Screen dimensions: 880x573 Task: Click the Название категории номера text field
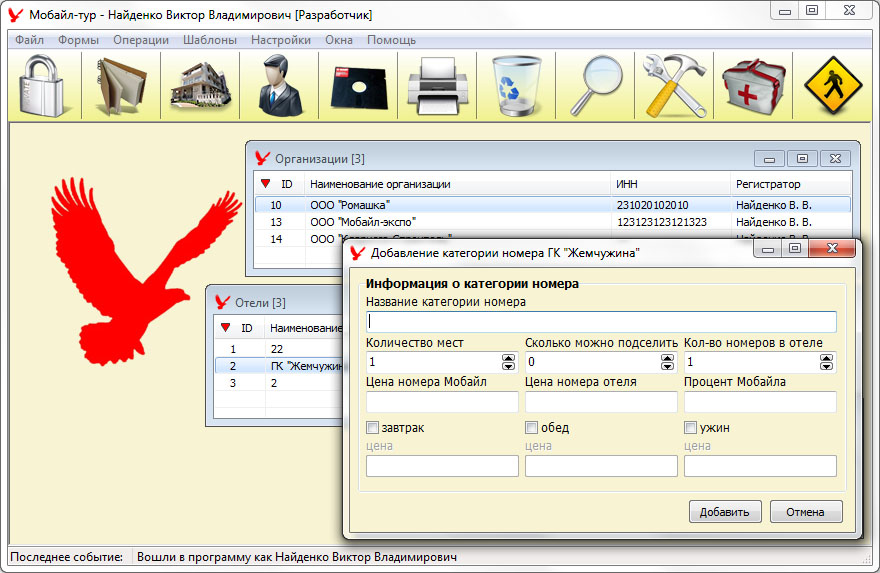(x=601, y=322)
